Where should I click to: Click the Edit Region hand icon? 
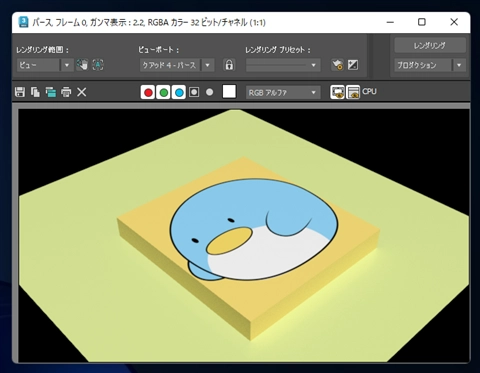click(82, 65)
